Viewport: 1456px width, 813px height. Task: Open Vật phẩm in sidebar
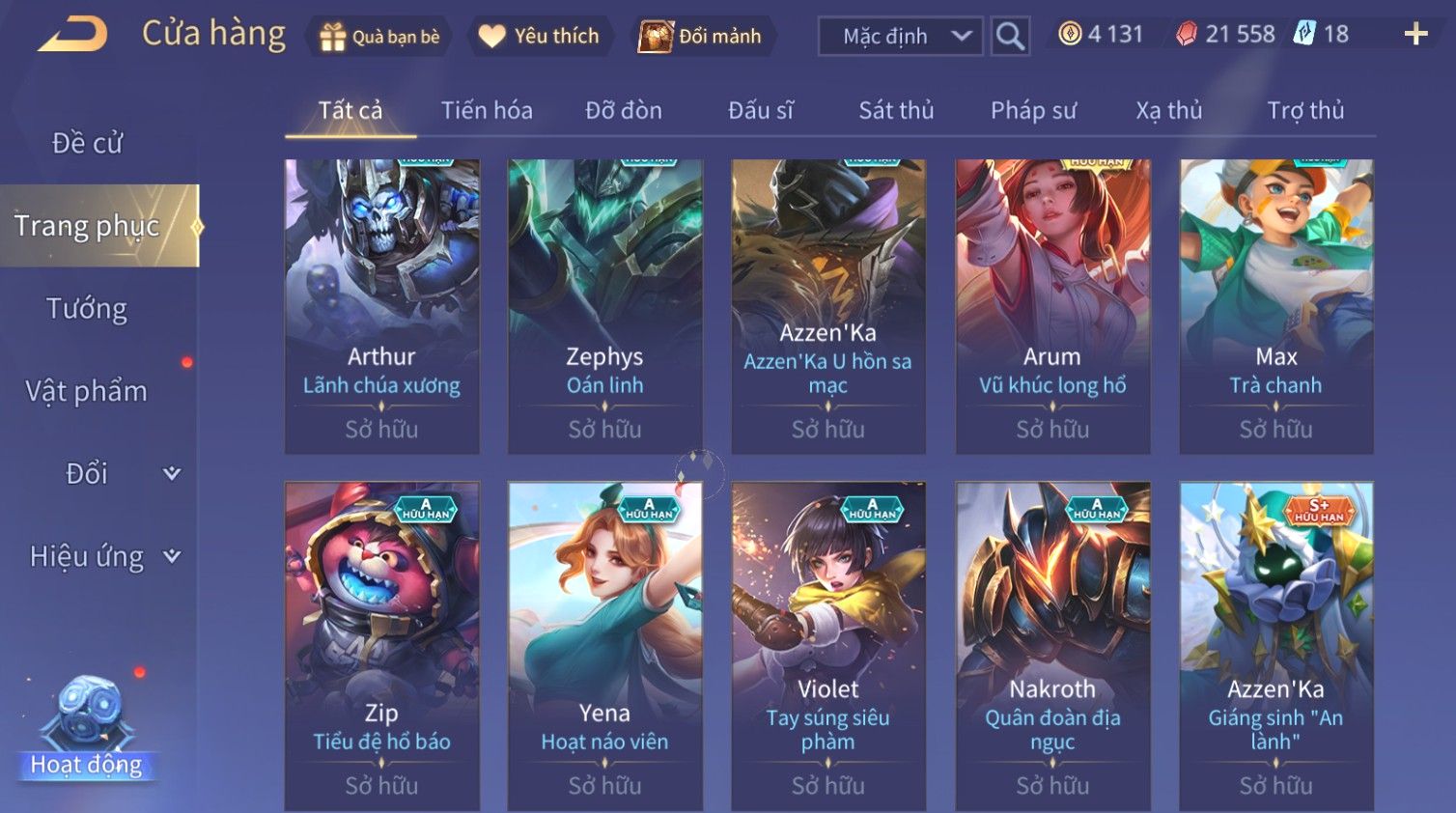pos(87,391)
